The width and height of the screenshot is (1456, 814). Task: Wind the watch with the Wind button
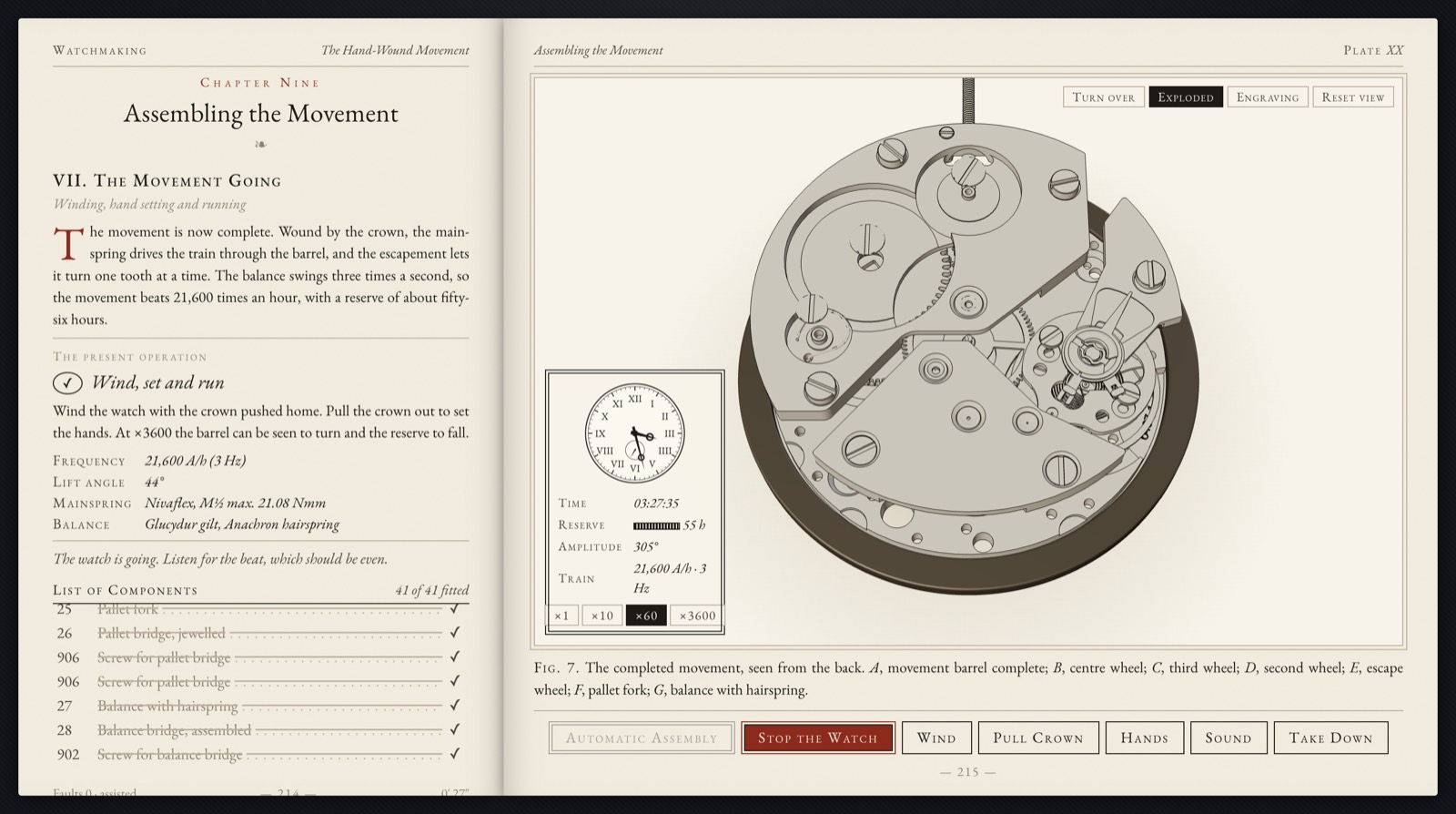point(936,738)
